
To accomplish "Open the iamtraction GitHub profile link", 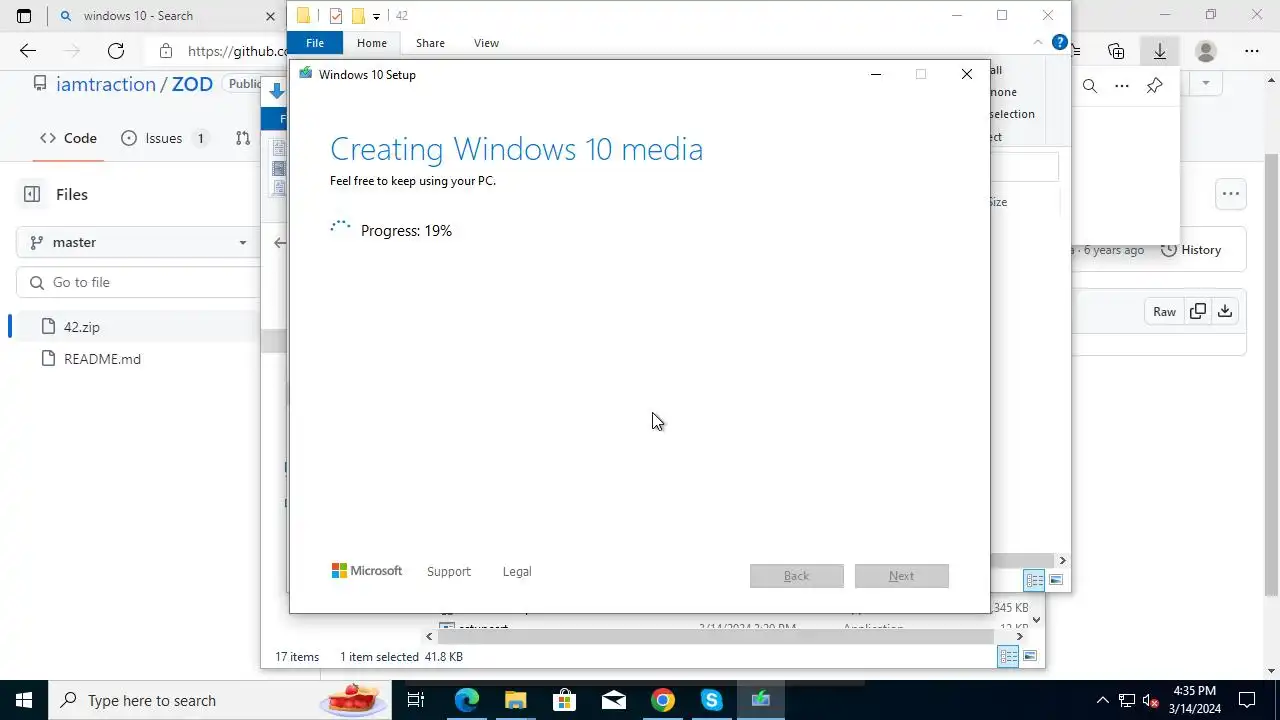I will coord(106,84).
